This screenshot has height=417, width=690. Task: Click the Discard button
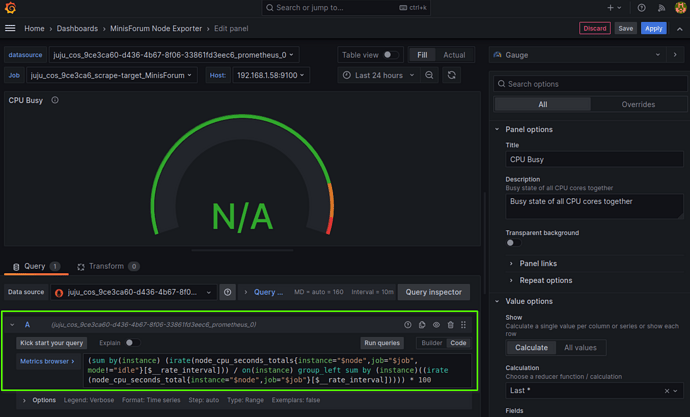[x=595, y=28]
